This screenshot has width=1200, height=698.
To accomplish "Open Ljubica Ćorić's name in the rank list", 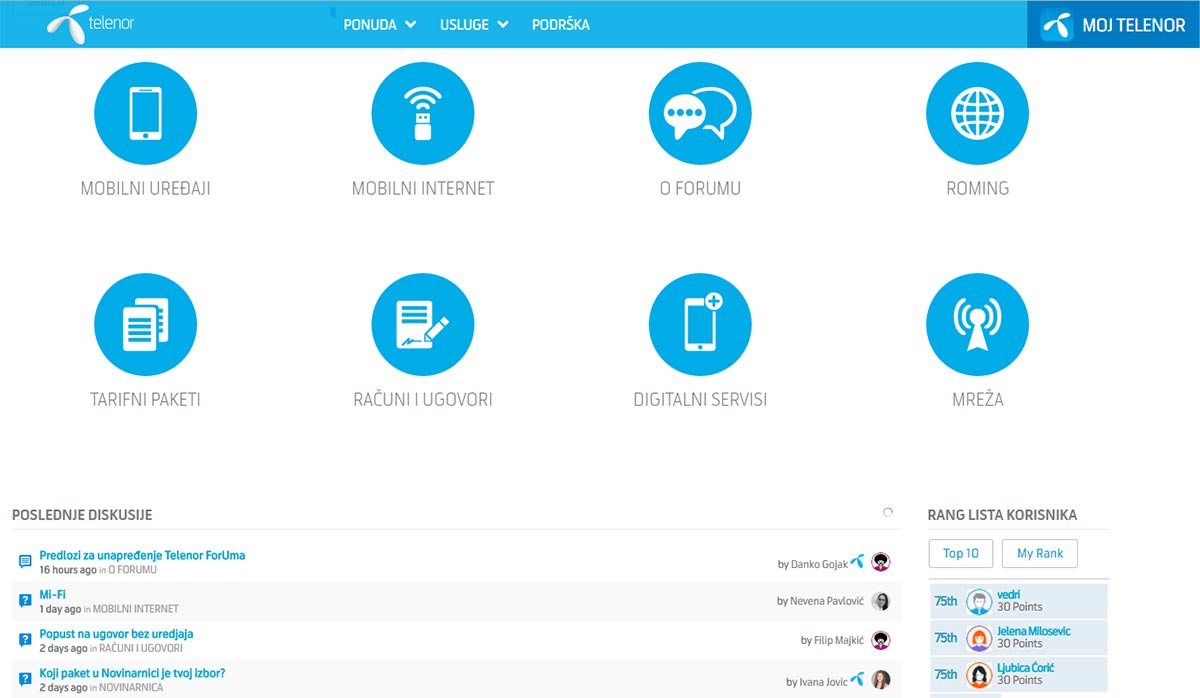I will pos(1026,667).
